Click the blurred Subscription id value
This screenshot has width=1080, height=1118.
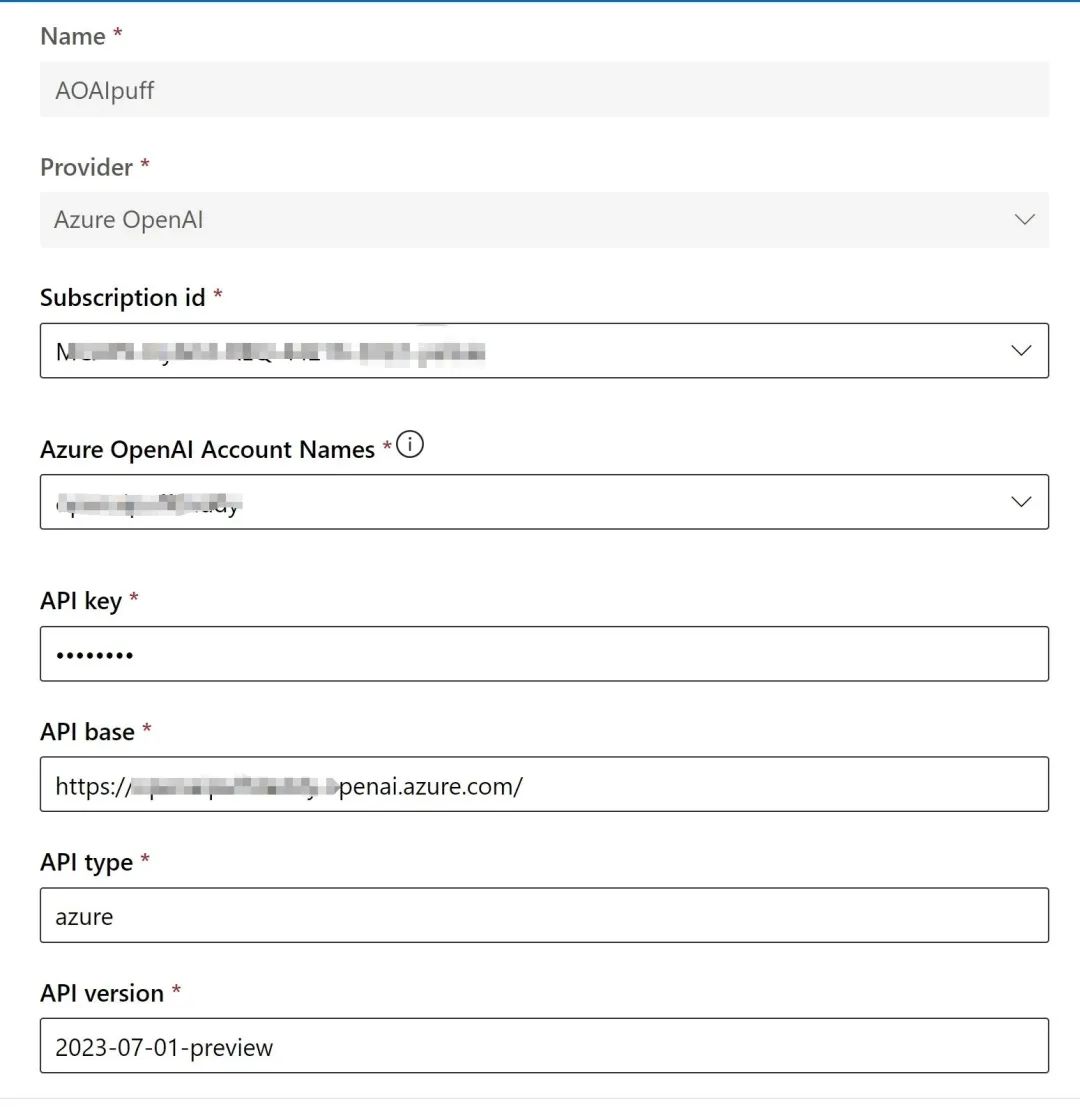[270, 351]
